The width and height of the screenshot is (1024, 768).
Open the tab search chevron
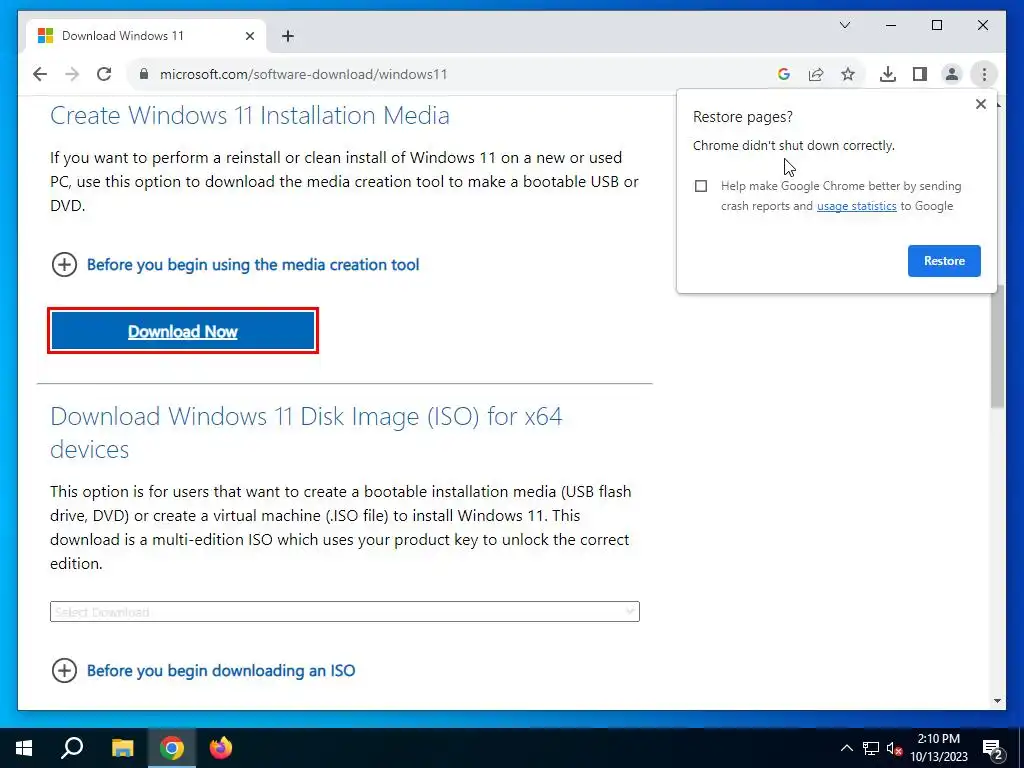844,25
